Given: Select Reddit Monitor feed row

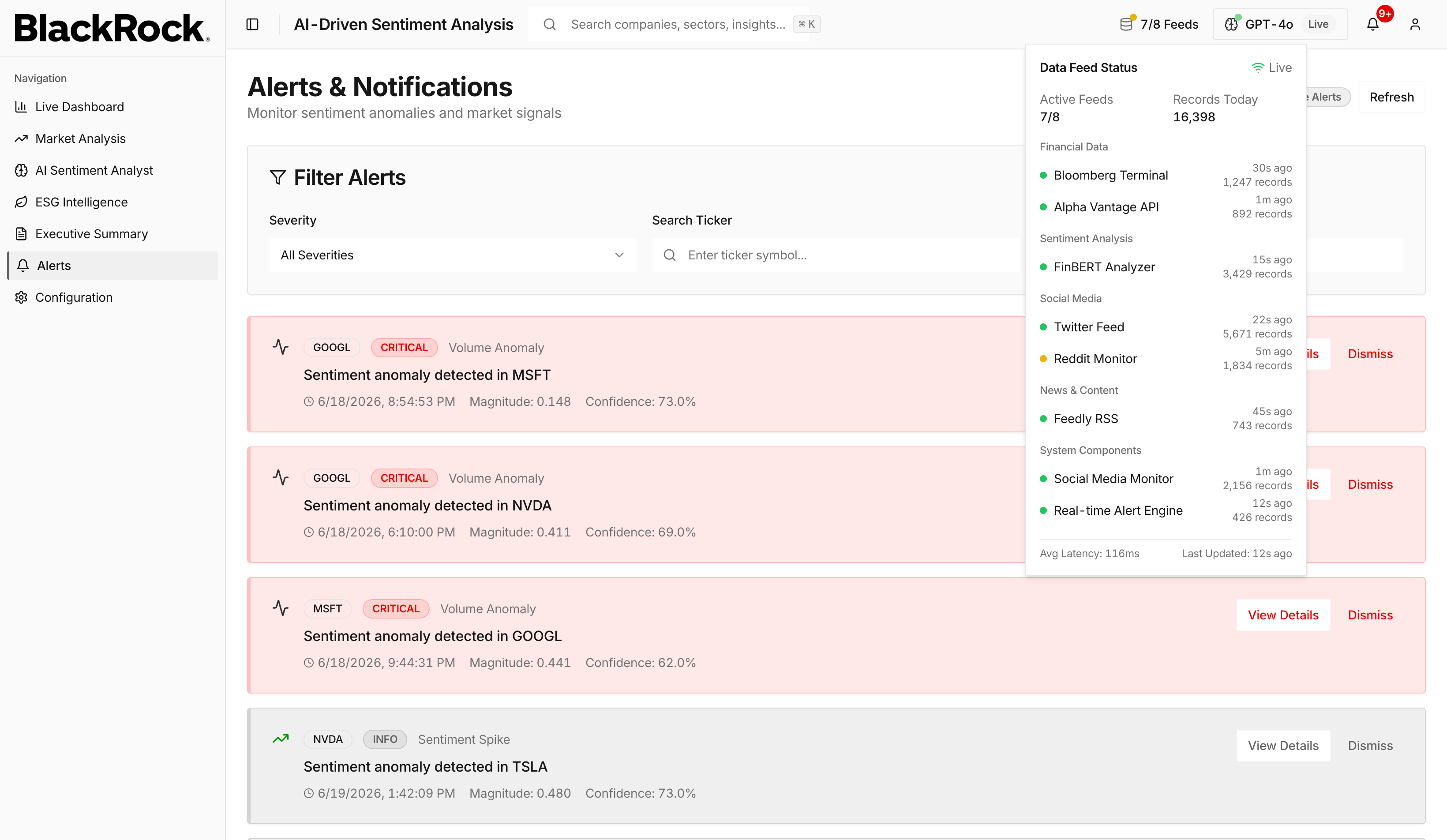Looking at the screenshot, I should pos(1166,359).
